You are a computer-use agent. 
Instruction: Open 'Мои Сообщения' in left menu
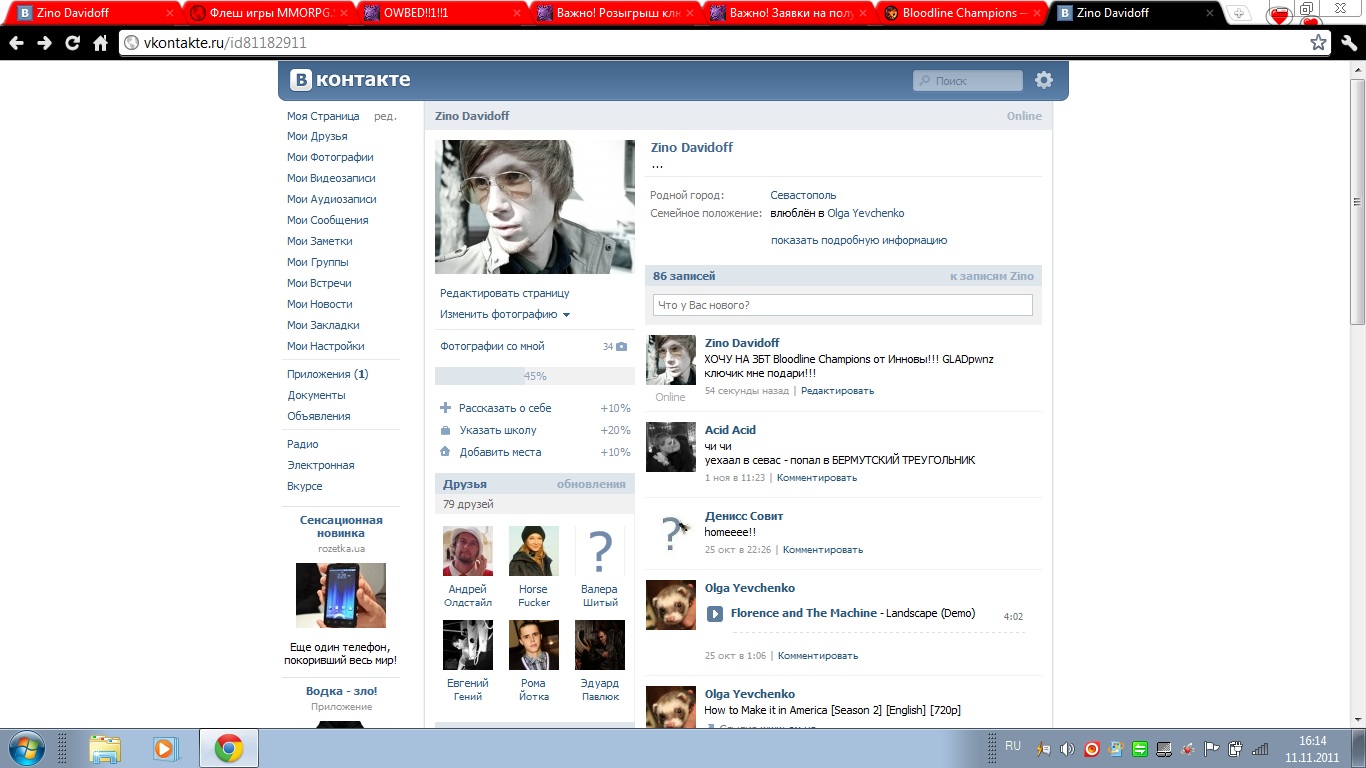tap(327, 220)
